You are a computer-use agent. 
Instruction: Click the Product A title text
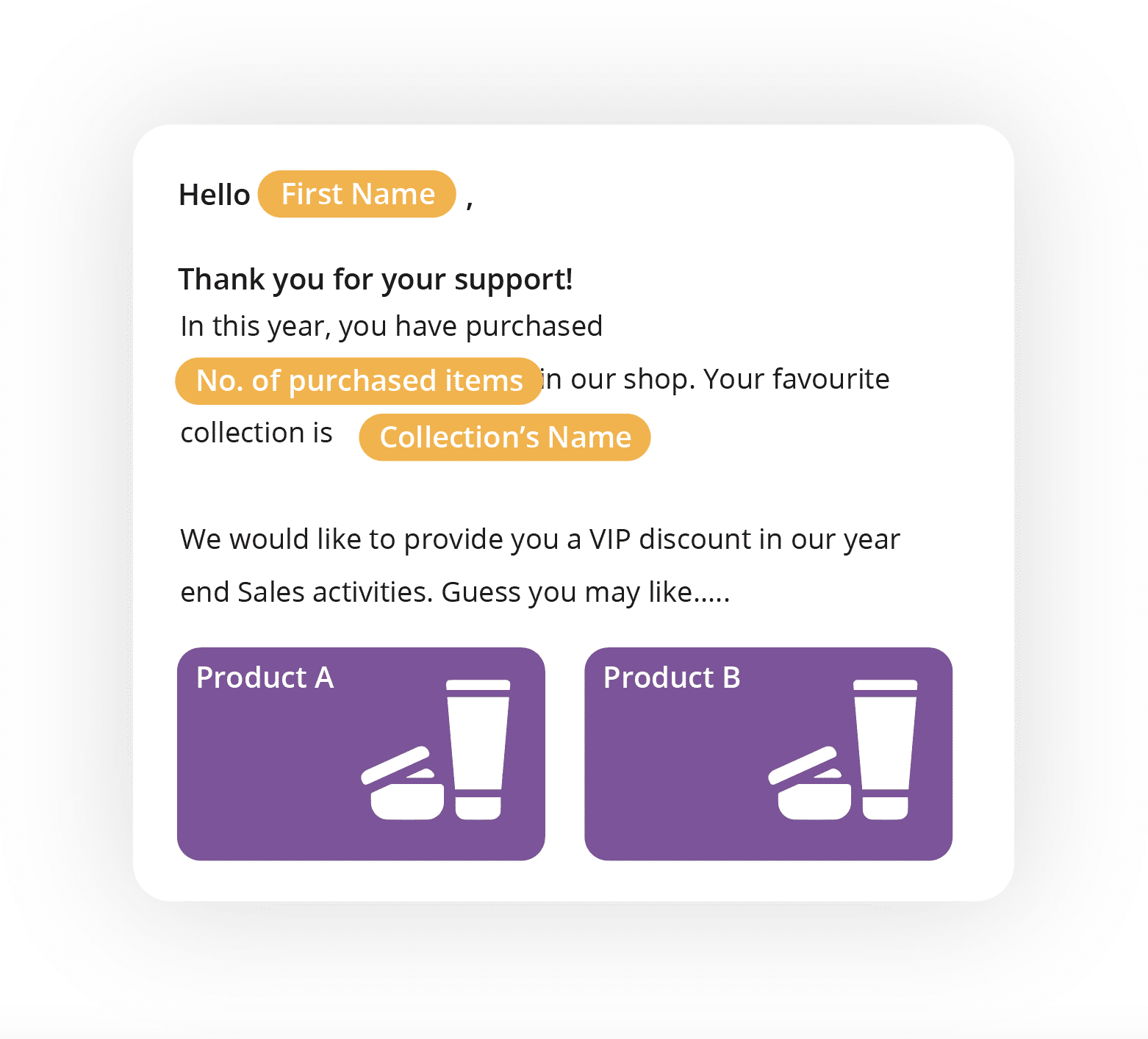tap(265, 677)
